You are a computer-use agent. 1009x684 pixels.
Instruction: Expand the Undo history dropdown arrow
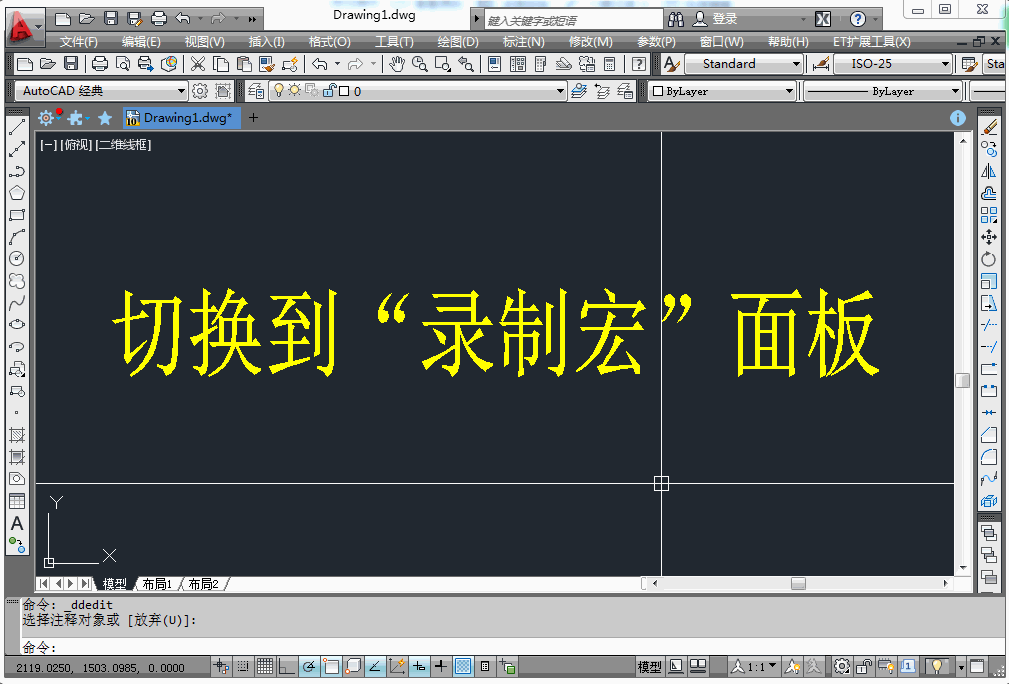click(337, 64)
